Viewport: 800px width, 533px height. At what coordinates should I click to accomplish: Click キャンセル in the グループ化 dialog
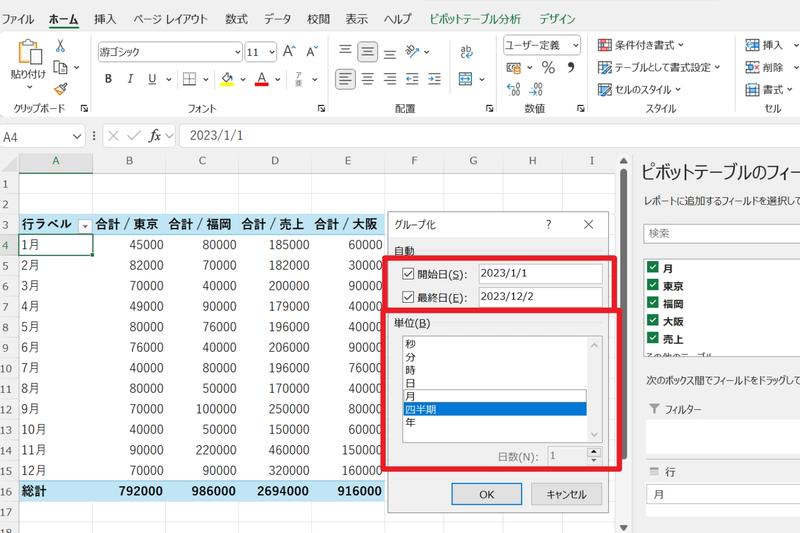(566, 494)
